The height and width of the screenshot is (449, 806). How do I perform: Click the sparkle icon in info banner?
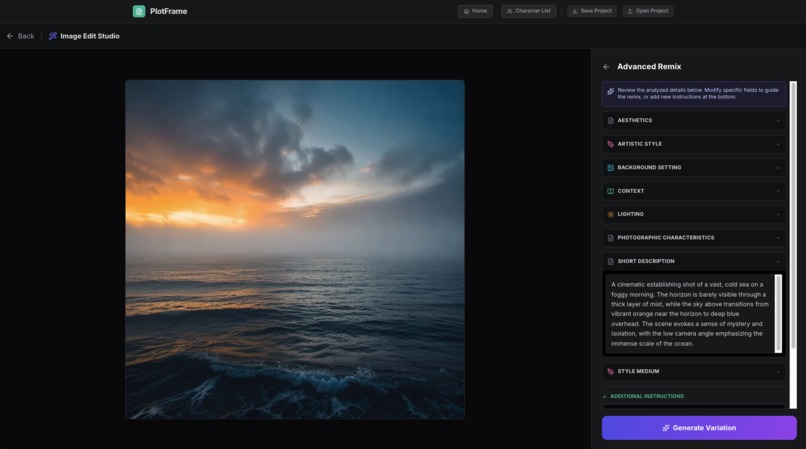click(610, 92)
